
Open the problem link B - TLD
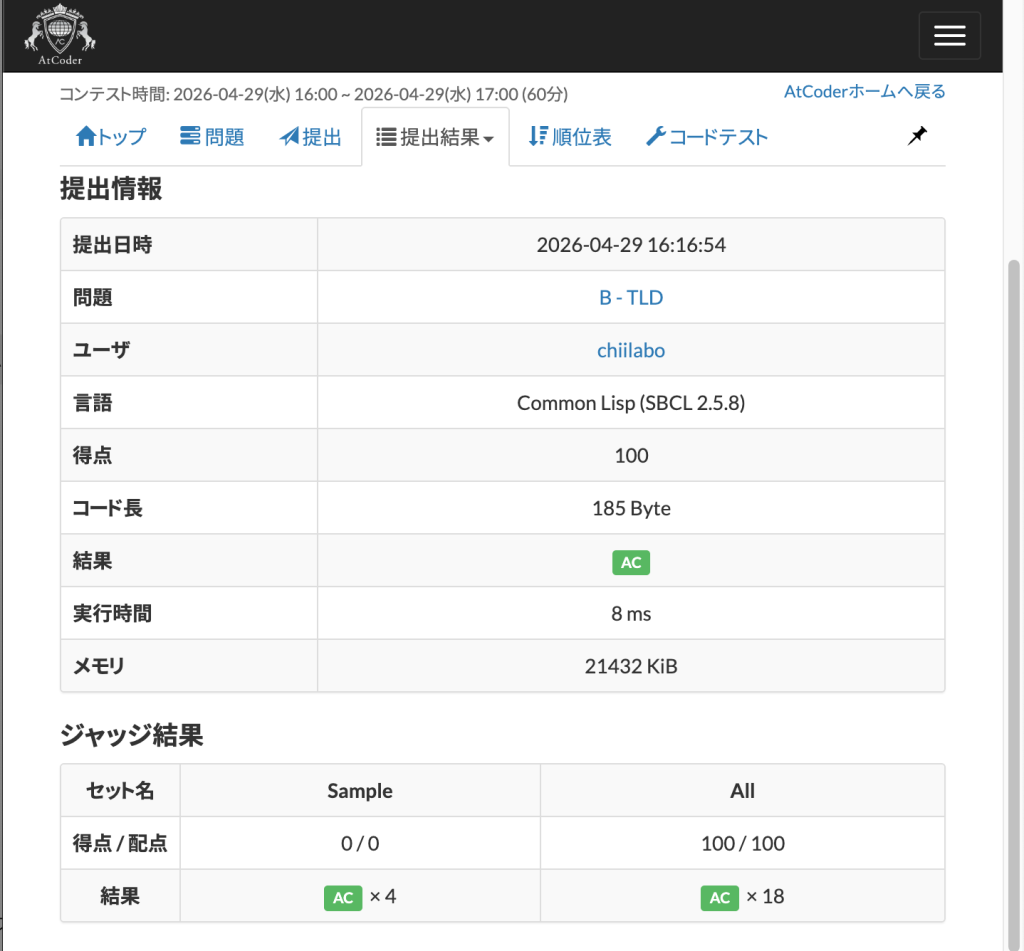point(631,296)
